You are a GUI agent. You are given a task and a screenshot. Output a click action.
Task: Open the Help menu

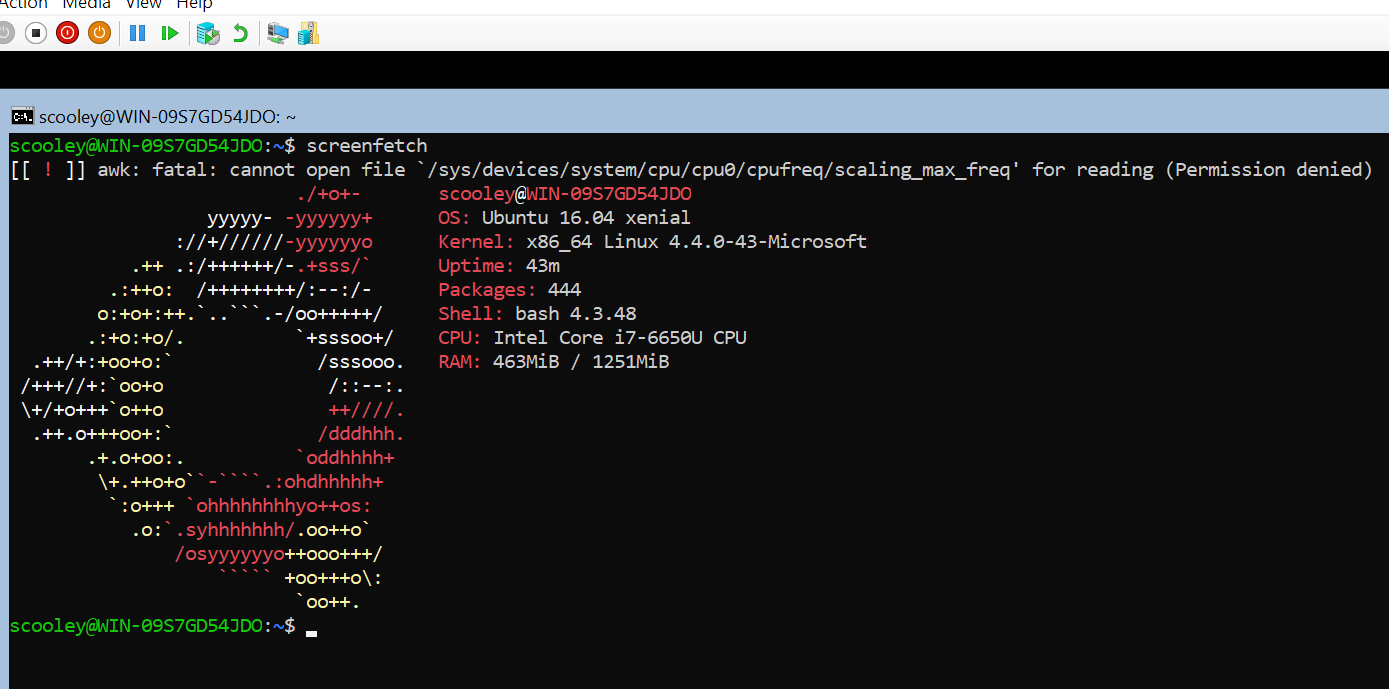point(194,5)
